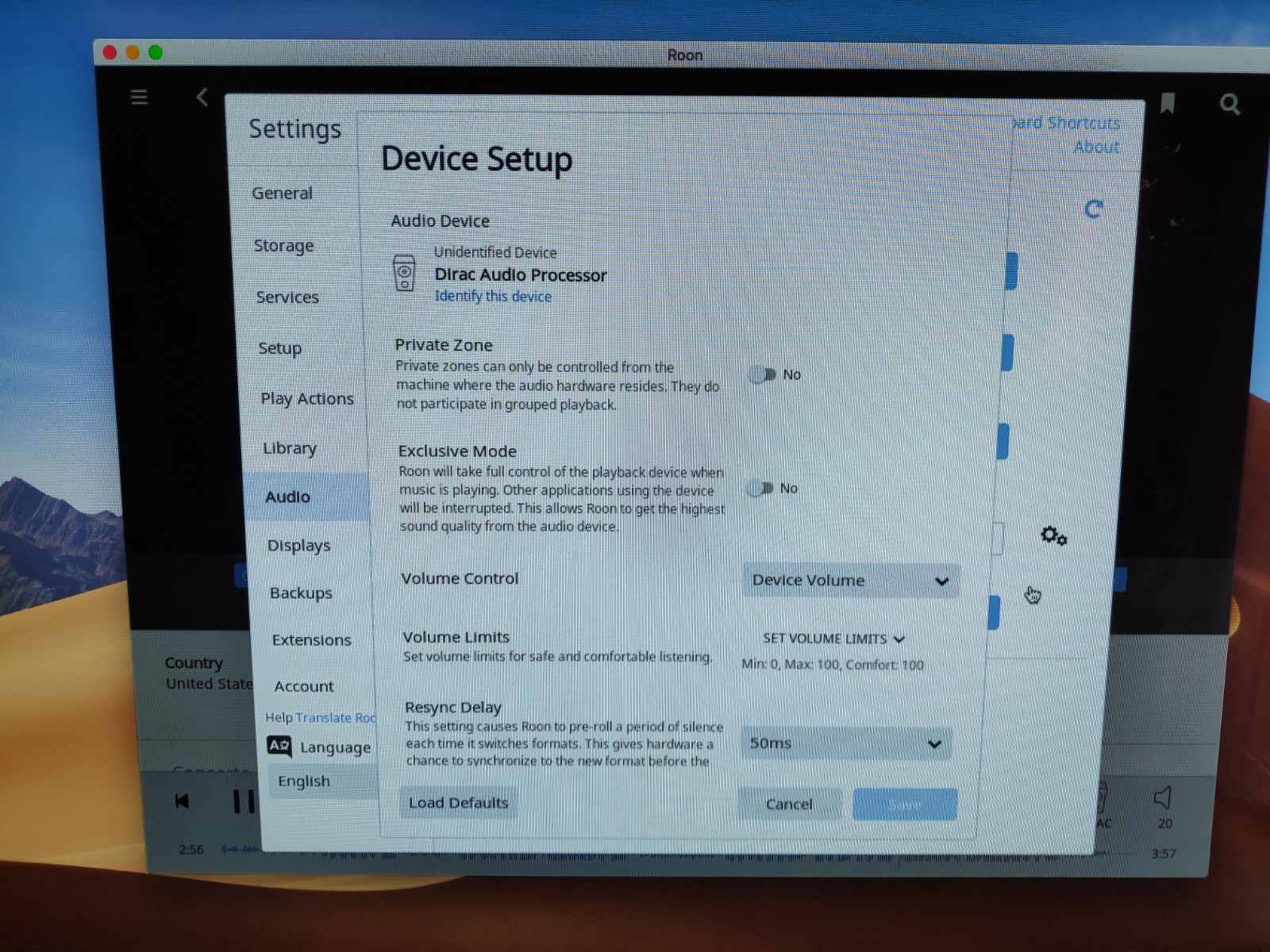
Task: Open the hamburger navigation menu
Action: pyautogui.click(x=139, y=97)
